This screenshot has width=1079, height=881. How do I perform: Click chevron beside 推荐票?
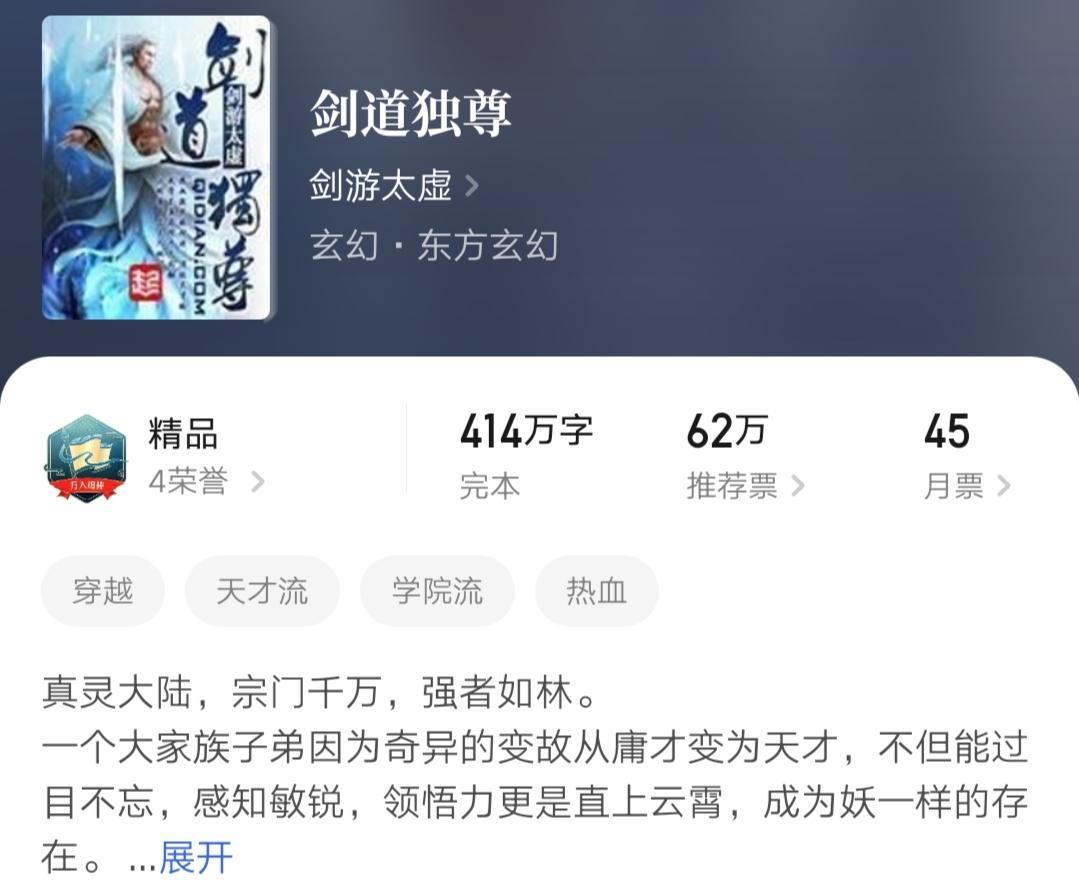tap(798, 486)
